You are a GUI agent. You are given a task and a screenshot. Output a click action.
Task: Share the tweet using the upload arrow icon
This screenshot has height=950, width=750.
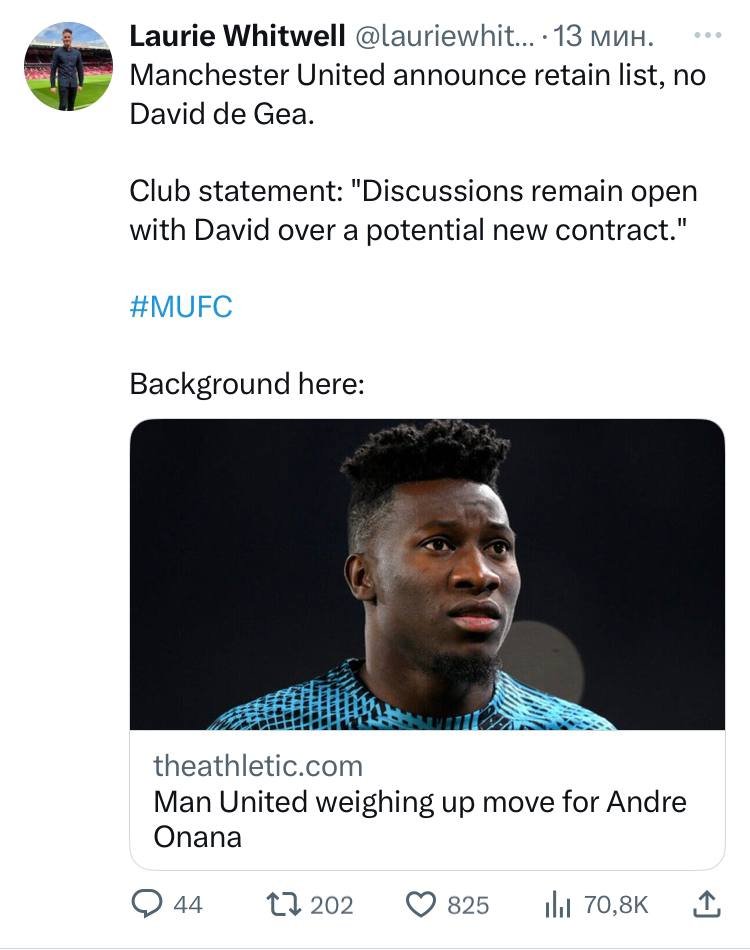pos(706,904)
